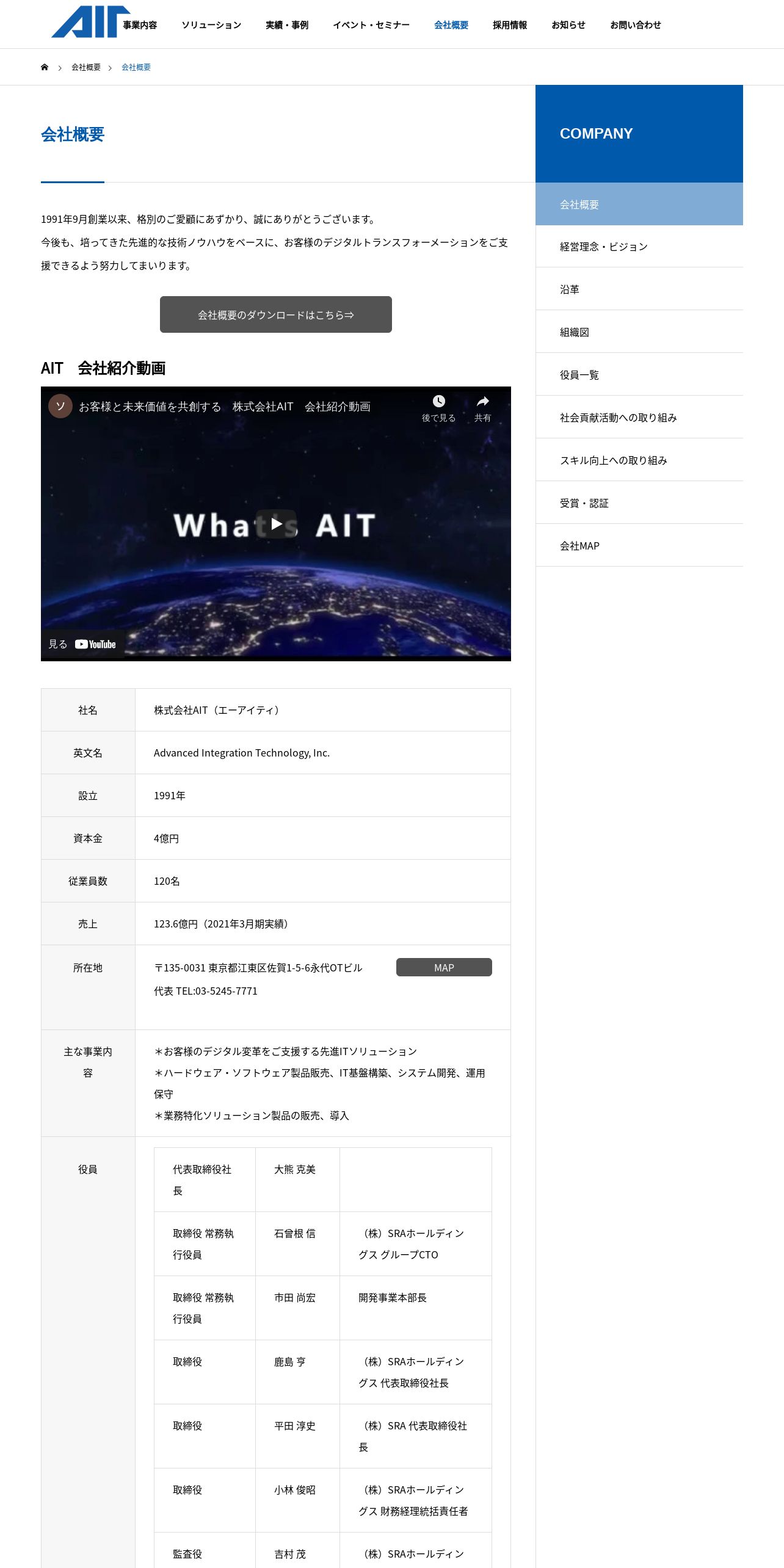The image size is (784, 1568).
Task: Click the name 平田 淳史
Action: tap(295, 1426)
